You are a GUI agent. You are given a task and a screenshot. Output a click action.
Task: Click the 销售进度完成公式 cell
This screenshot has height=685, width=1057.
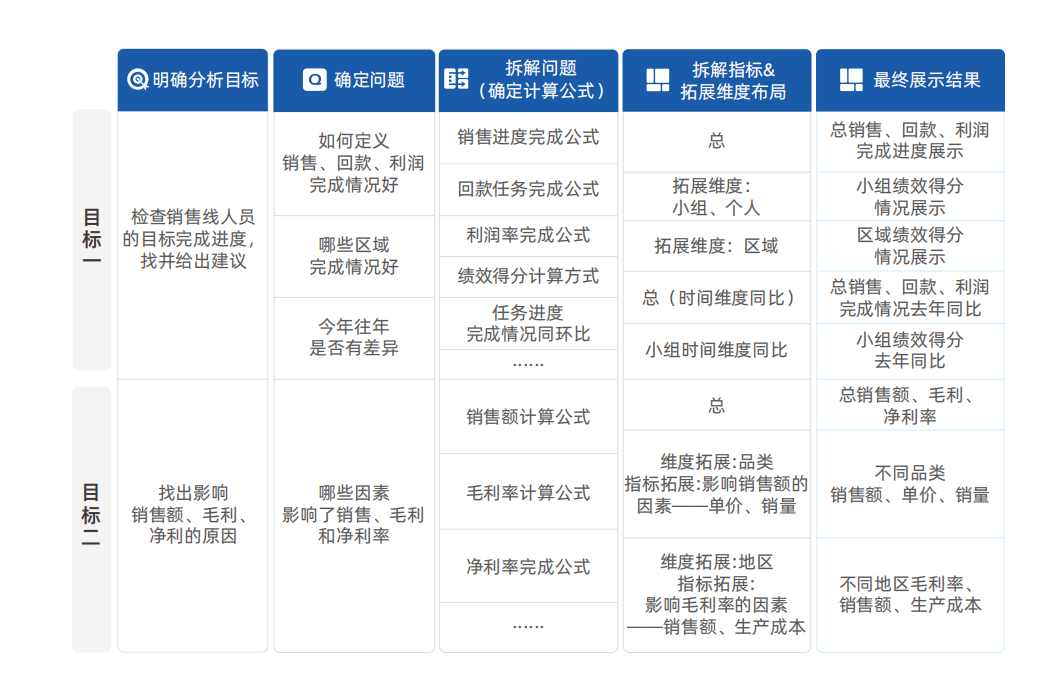[528, 138]
